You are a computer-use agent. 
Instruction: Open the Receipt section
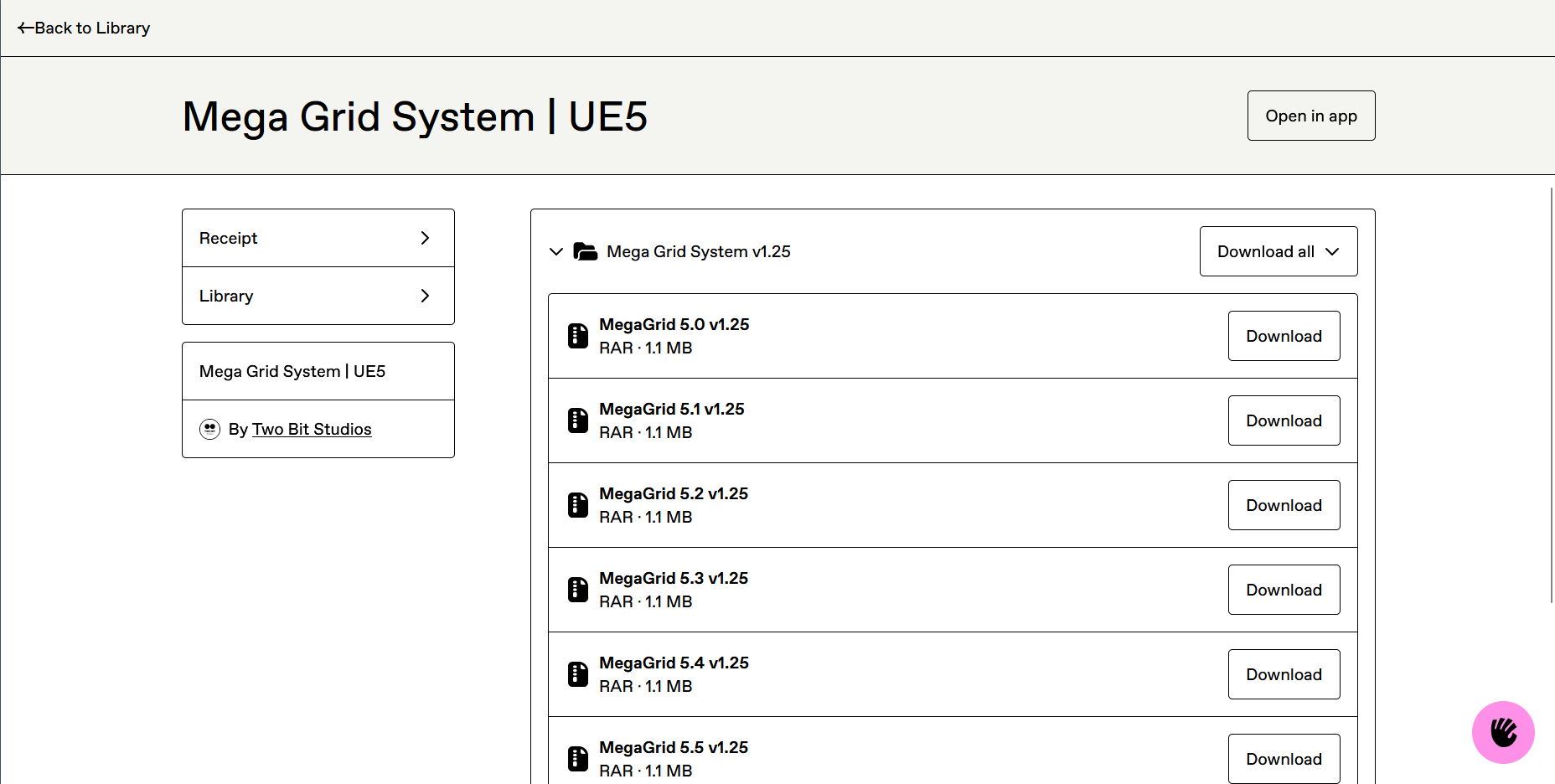pos(318,238)
